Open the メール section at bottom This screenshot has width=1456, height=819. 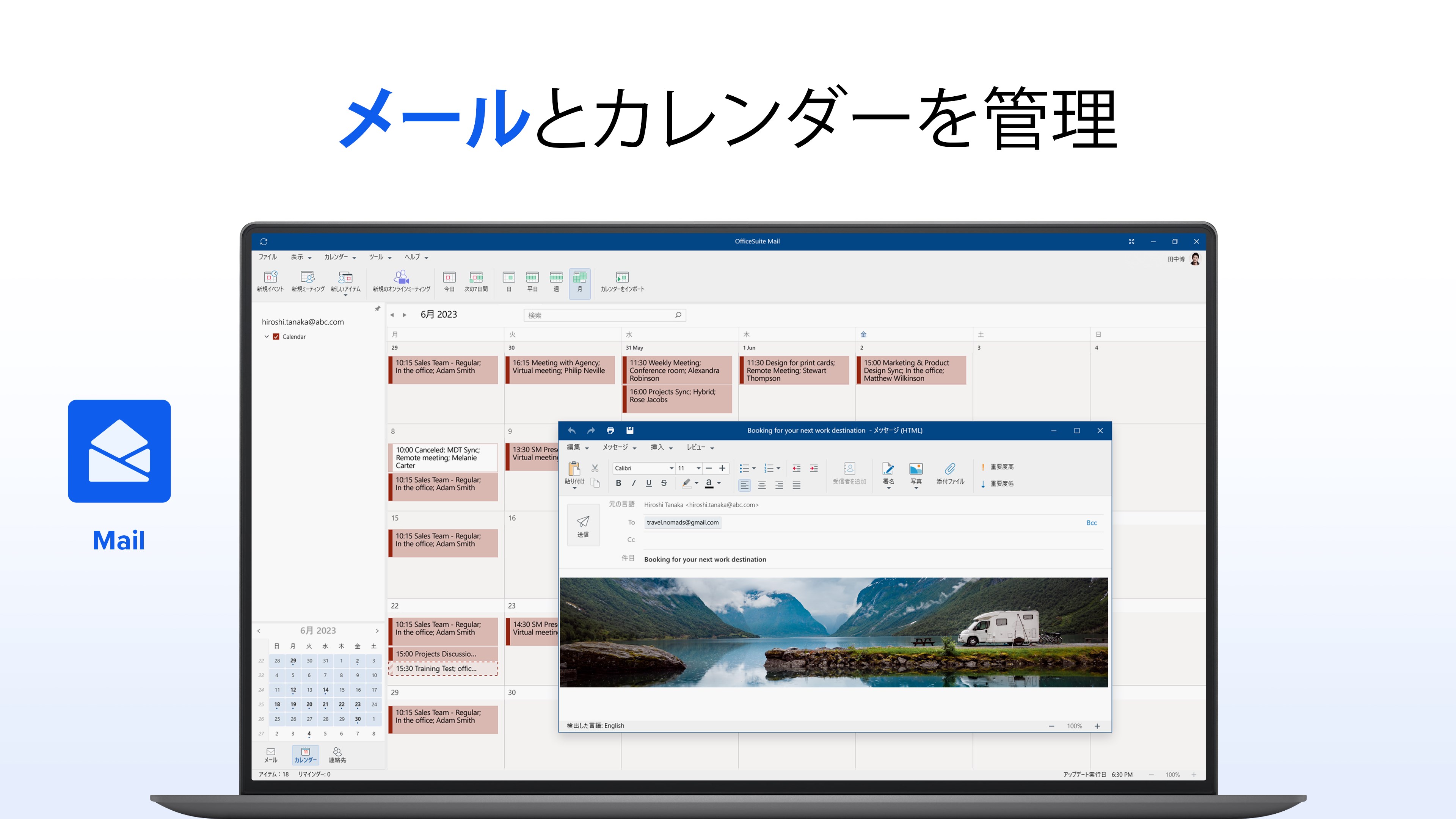(x=271, y=755)
